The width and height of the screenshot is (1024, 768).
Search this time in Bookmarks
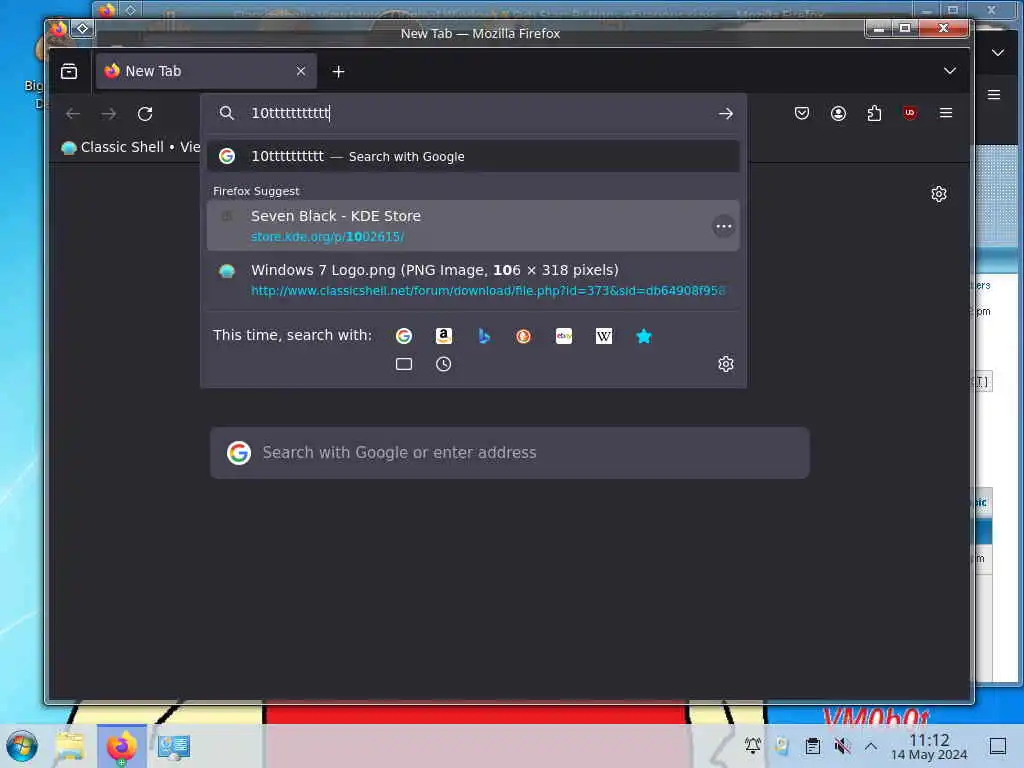(x=644, y=336)
